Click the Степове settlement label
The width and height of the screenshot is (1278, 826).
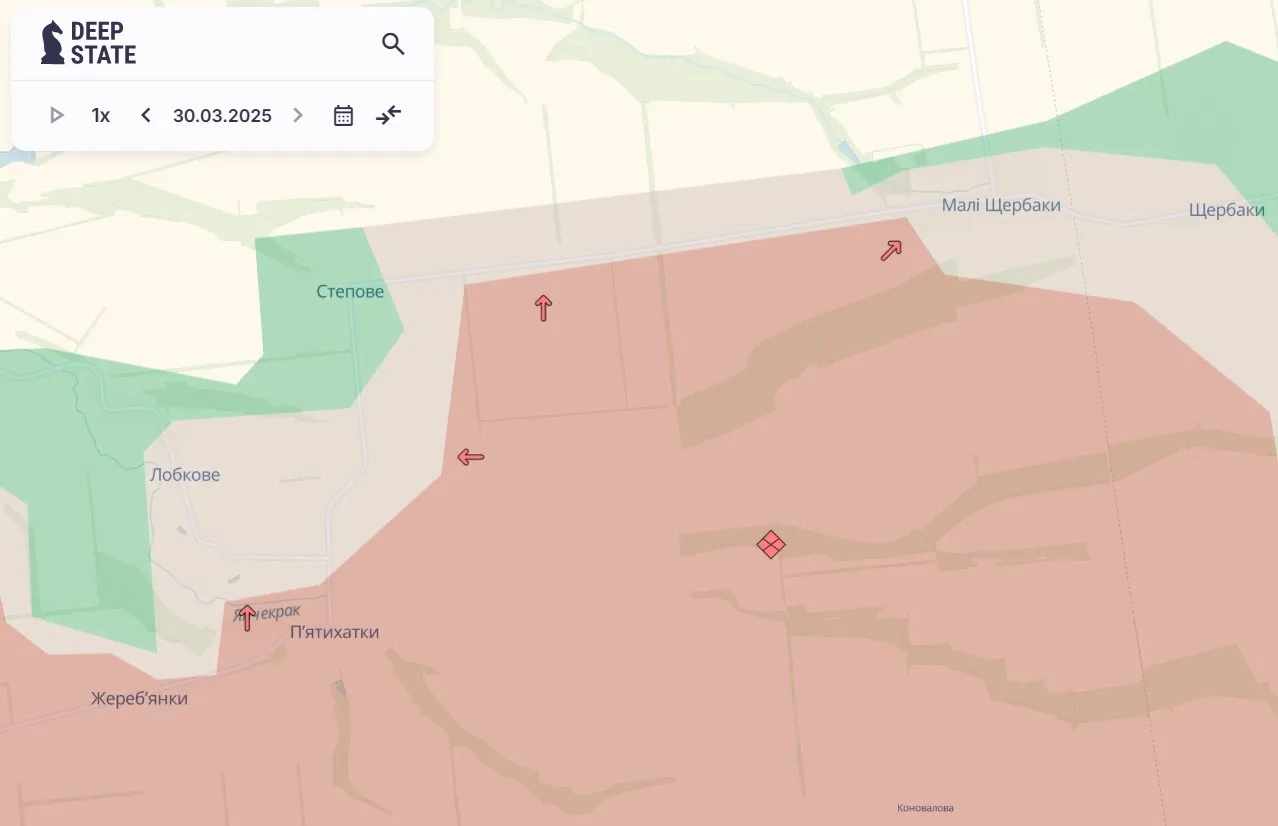click(x=350, y=292)
